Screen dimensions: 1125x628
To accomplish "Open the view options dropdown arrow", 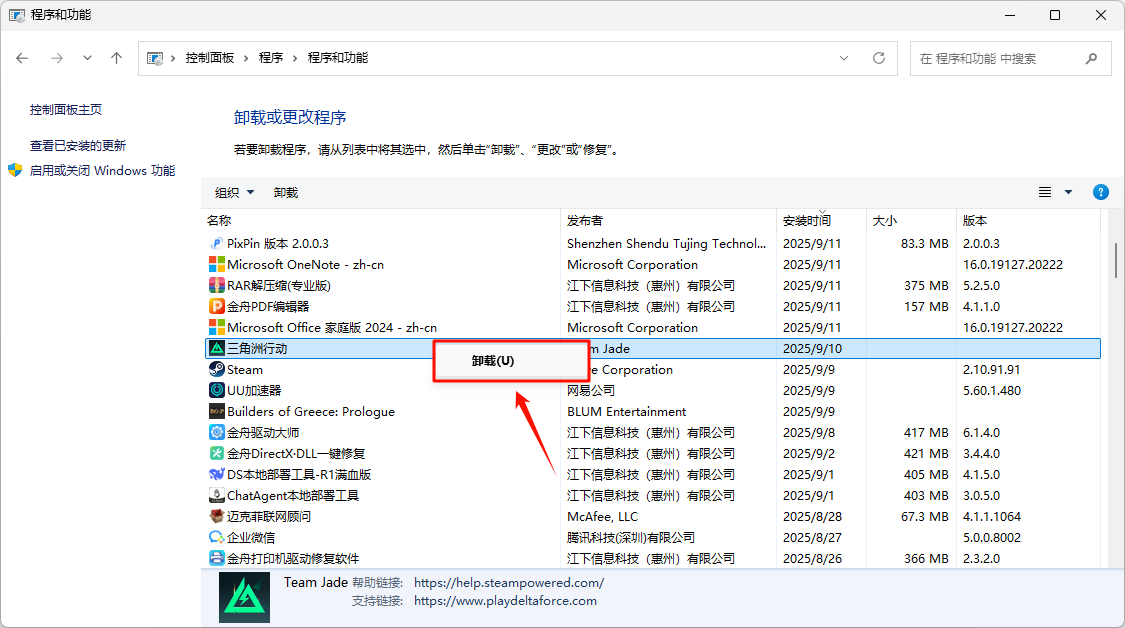I will point(1068,192).
